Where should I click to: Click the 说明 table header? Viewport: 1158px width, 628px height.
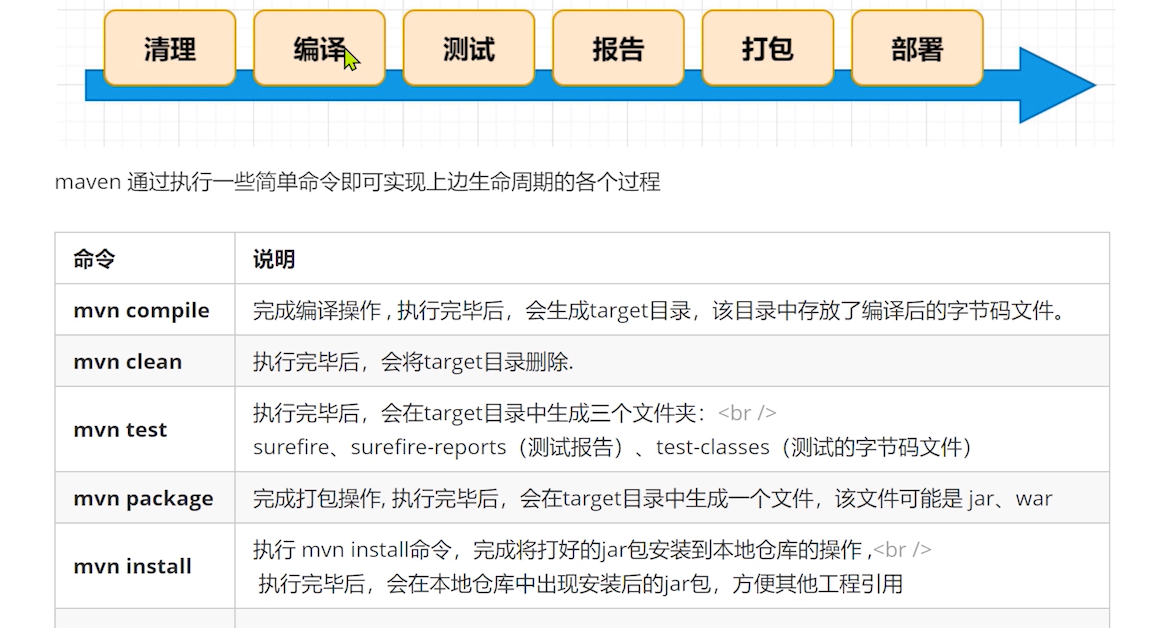coord(274,259)
